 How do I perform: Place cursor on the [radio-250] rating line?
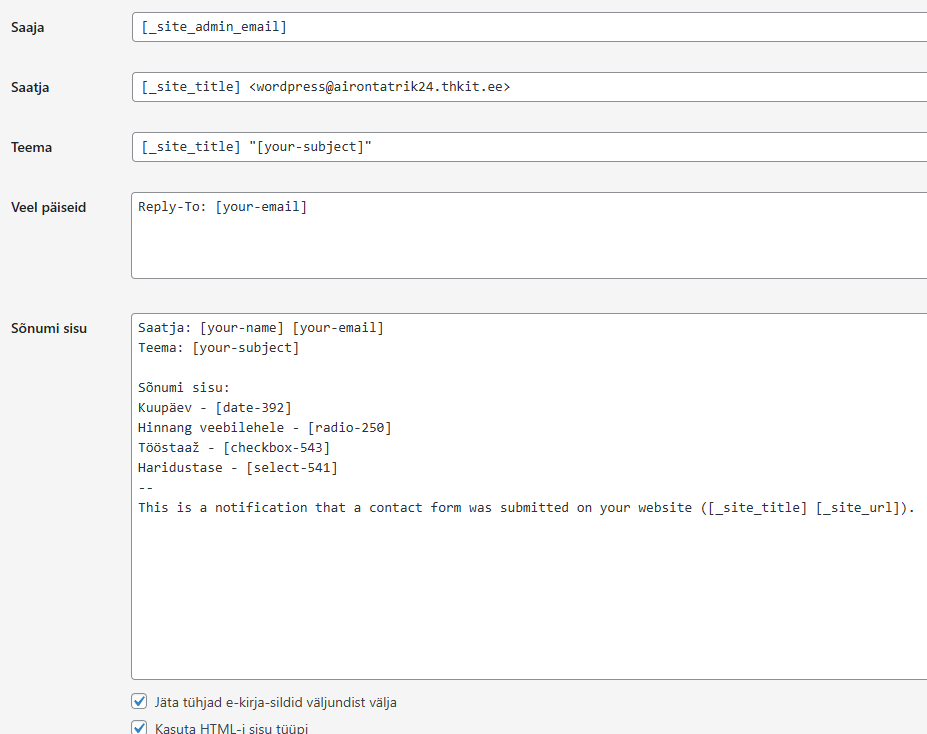coord(264,427)
